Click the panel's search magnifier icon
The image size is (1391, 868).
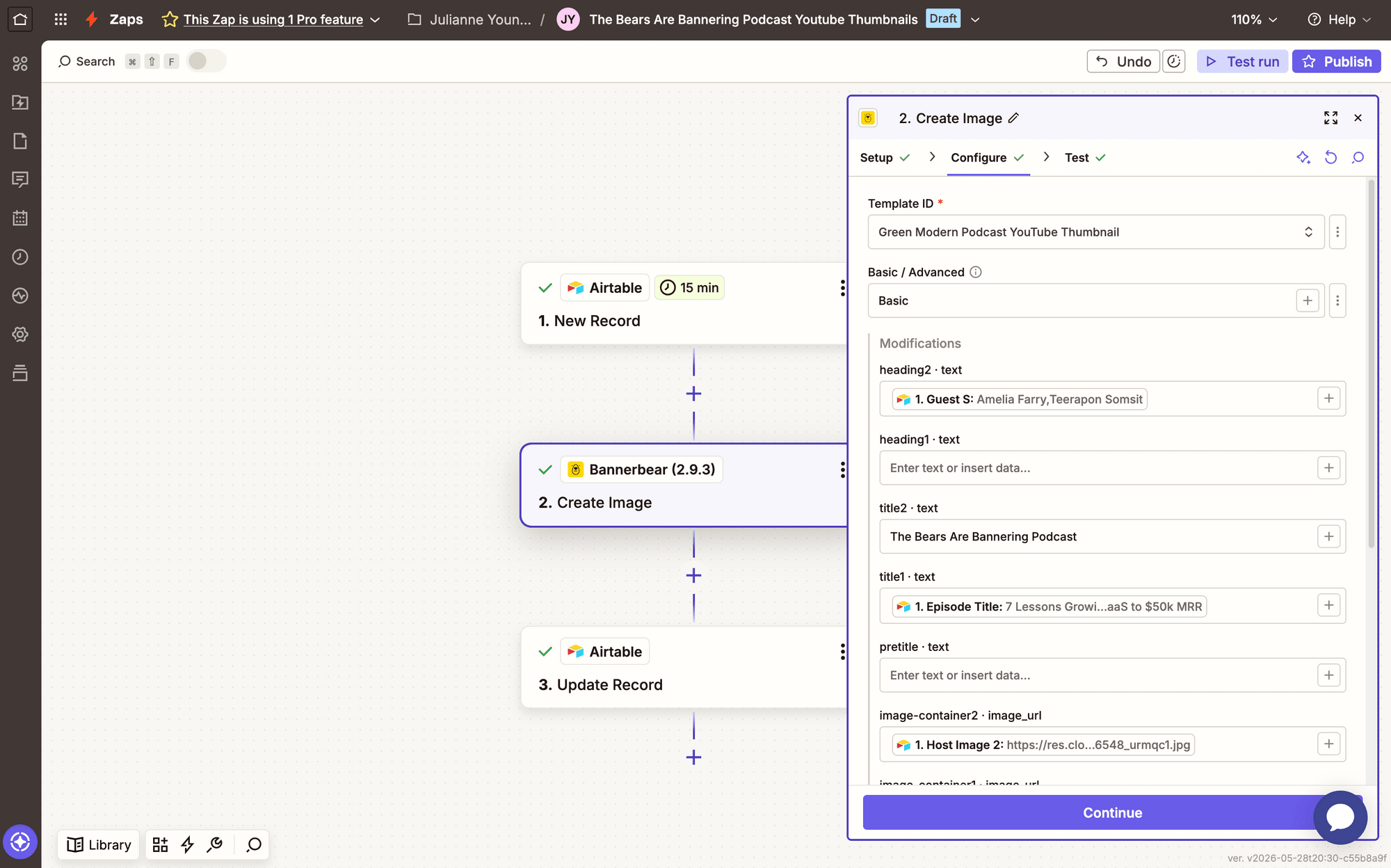click(1358, 158)
